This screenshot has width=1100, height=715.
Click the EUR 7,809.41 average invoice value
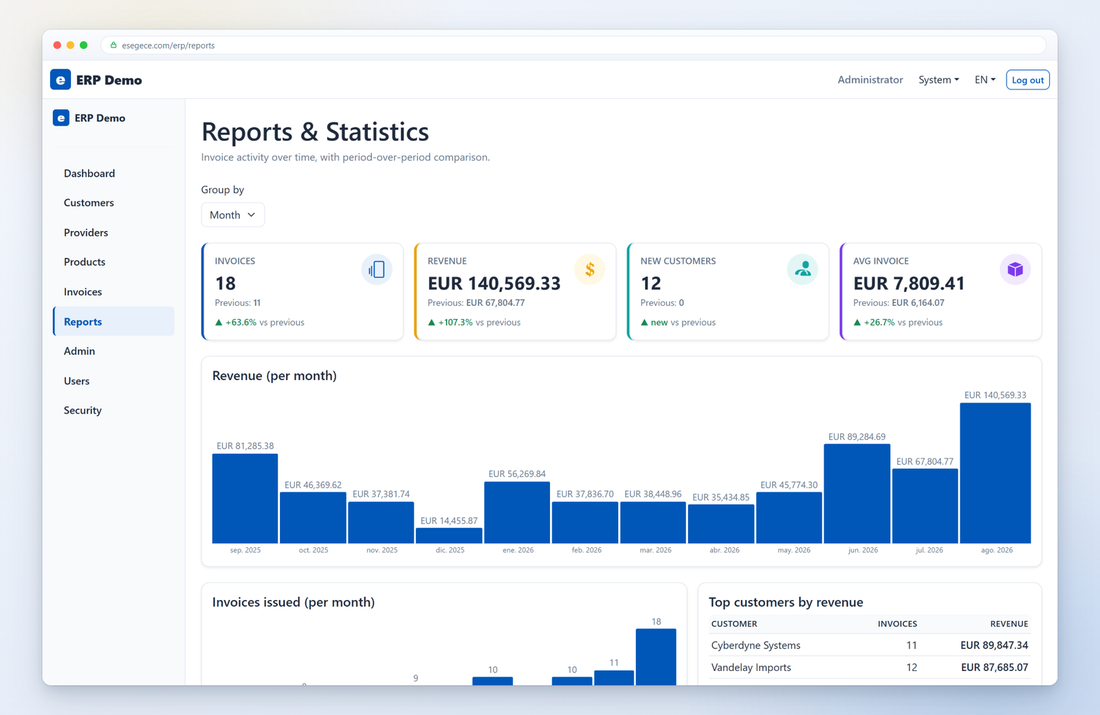coord(908,283)
